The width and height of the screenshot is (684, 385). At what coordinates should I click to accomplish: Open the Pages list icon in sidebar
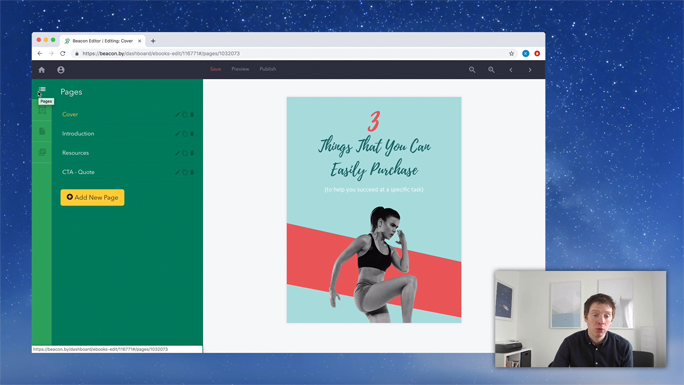[x=42, y=89]
